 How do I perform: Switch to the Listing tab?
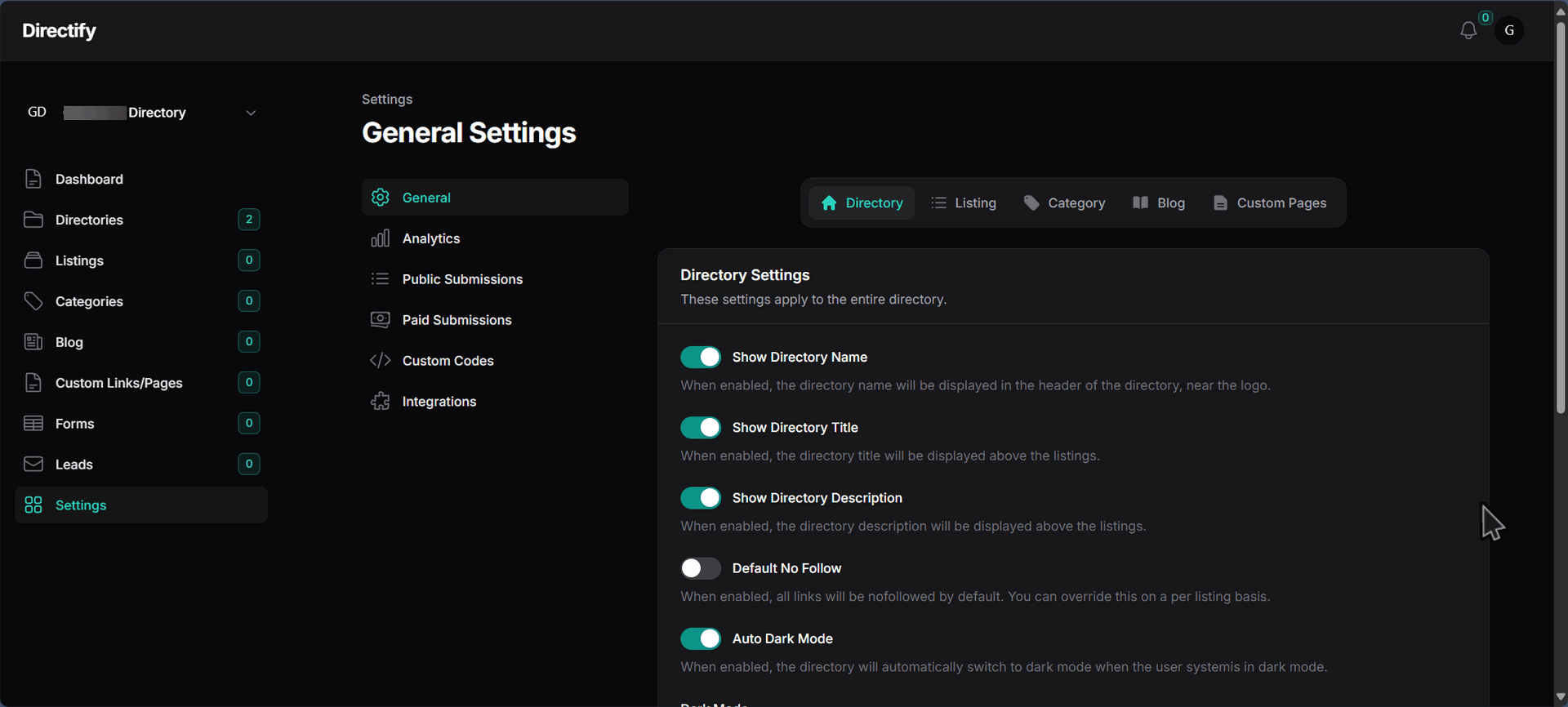tap(964, 203)
